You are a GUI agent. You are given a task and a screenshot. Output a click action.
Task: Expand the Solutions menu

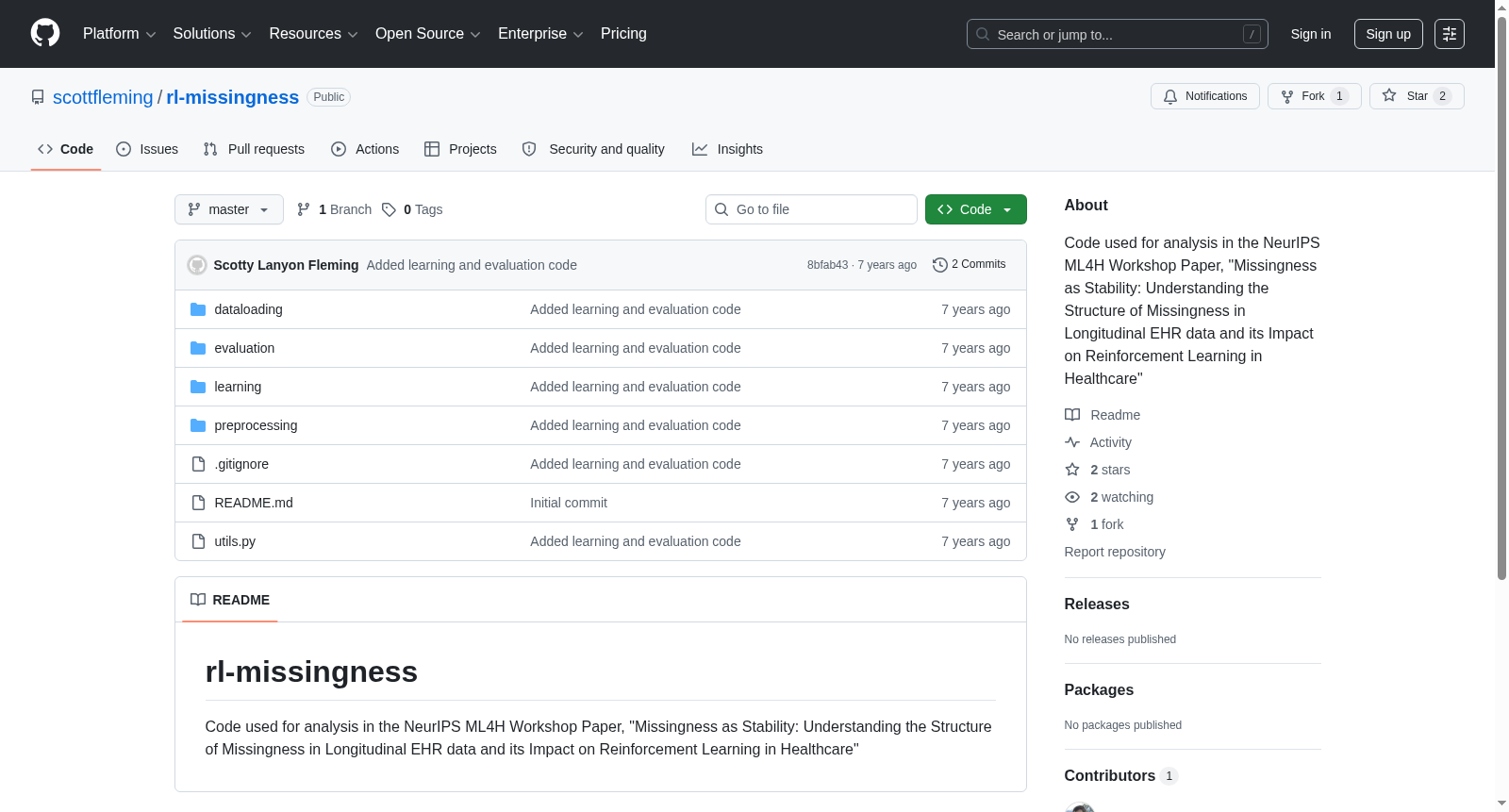point(212,34)
